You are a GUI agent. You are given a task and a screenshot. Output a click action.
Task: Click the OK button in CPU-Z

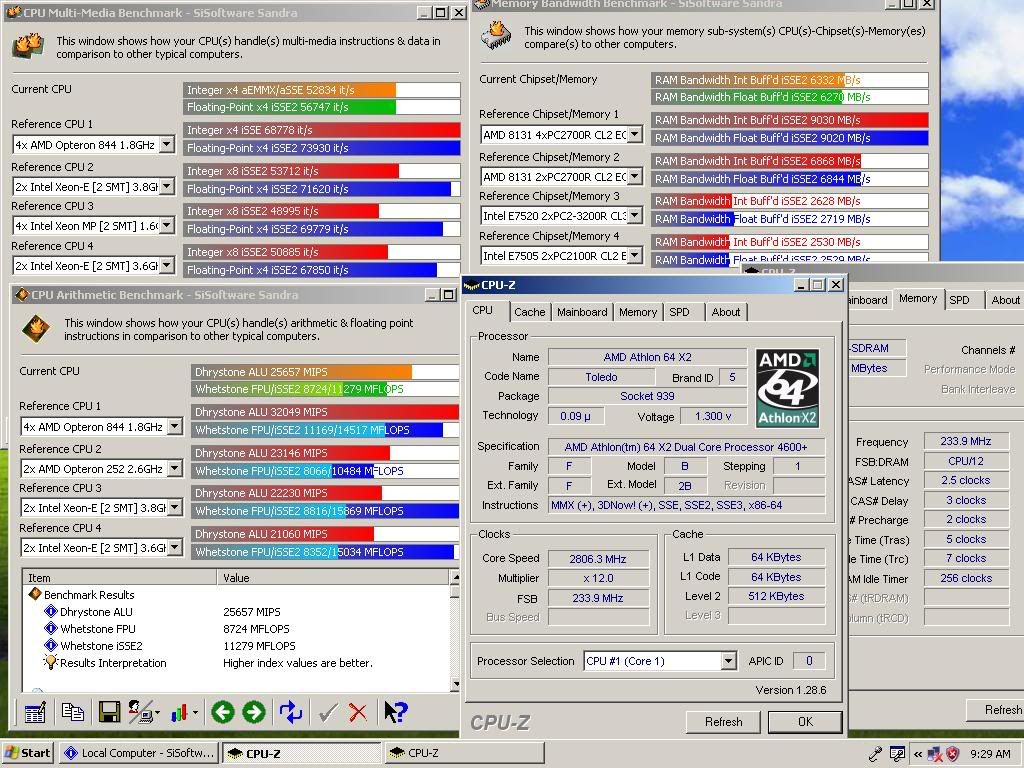pos(804,721)
